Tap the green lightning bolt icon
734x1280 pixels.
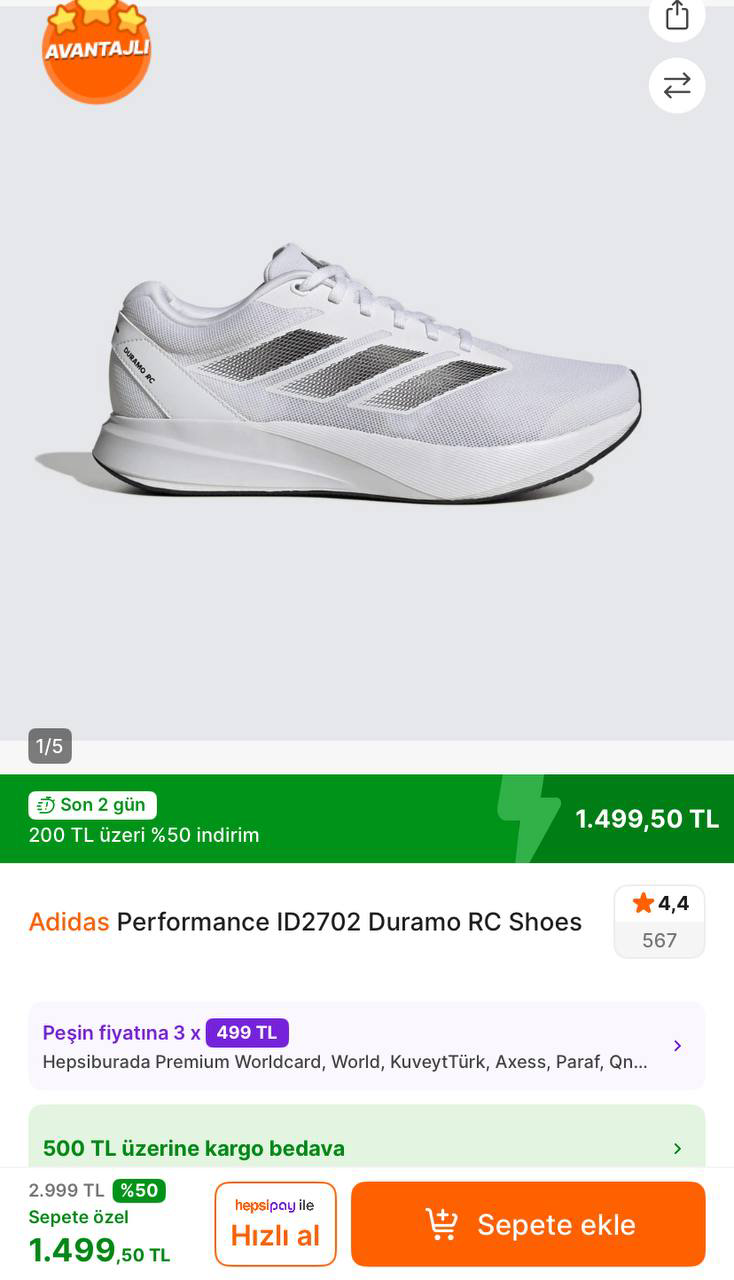(x=528, y=818)
